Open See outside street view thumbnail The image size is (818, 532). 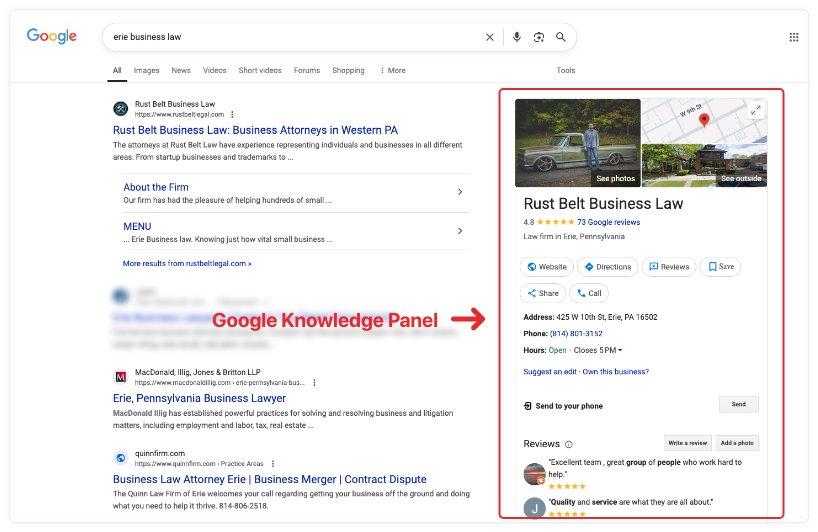(x=704, y=165)
